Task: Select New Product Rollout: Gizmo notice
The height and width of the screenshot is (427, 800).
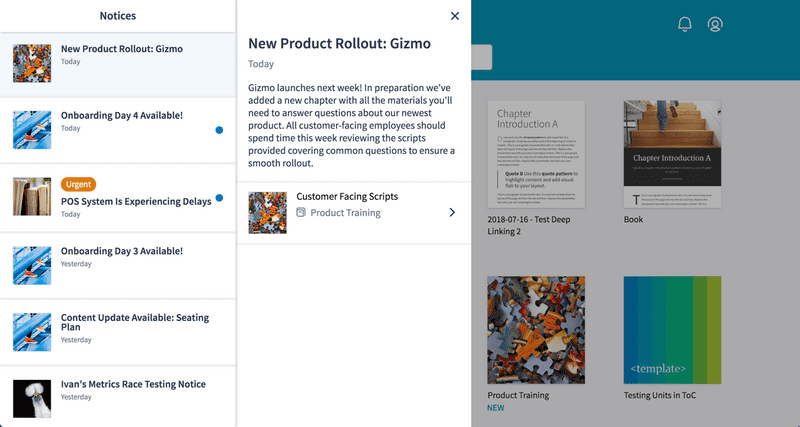Action: (x=118, y=64)
